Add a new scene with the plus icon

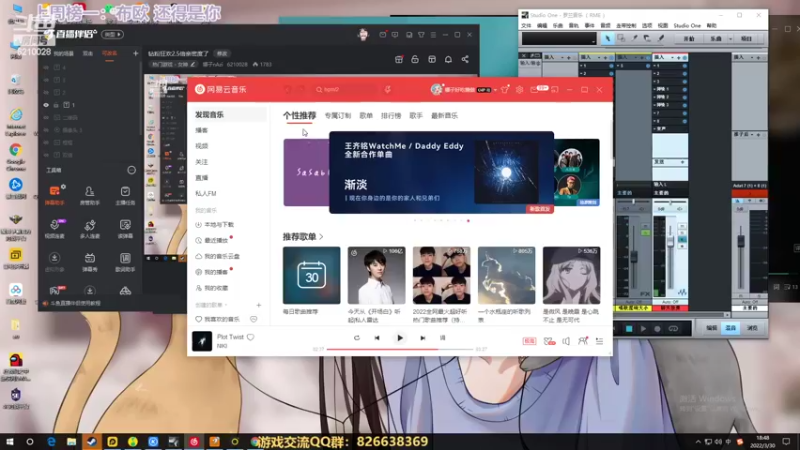pos(135,53)
